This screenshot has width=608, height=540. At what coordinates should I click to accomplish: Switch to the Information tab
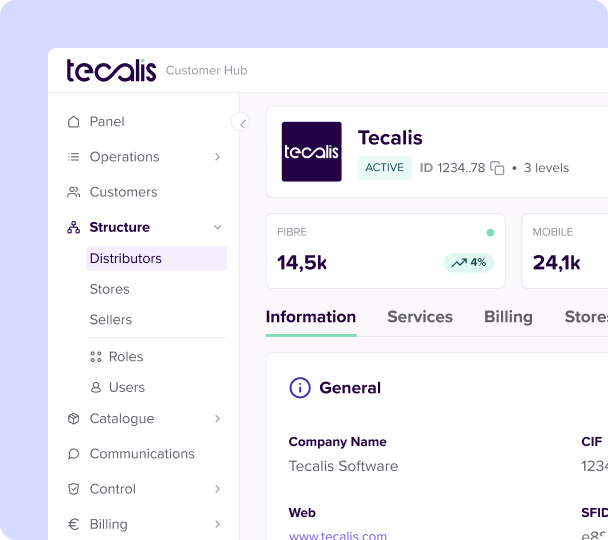pos(311,317)
